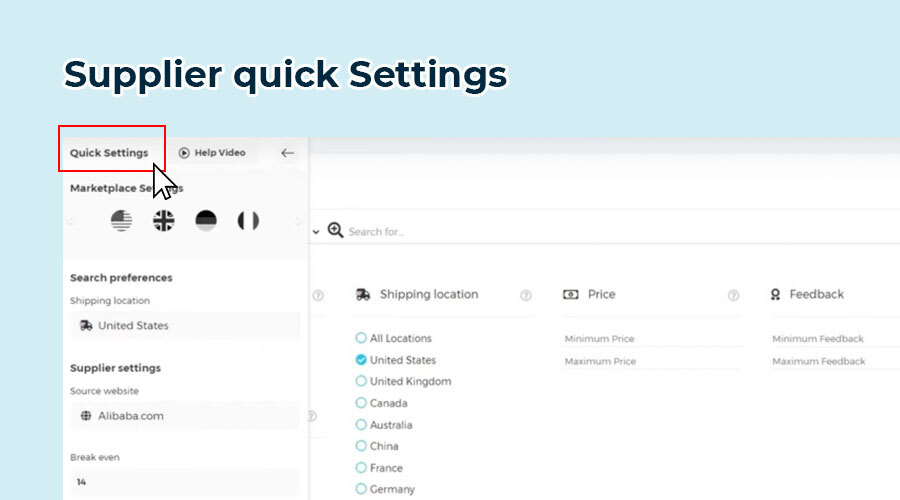This screenshot has height=500, width=900.
Task: Choose the United Kingdom shipping location
Action: pyautogui.click(x=361, y=382)
